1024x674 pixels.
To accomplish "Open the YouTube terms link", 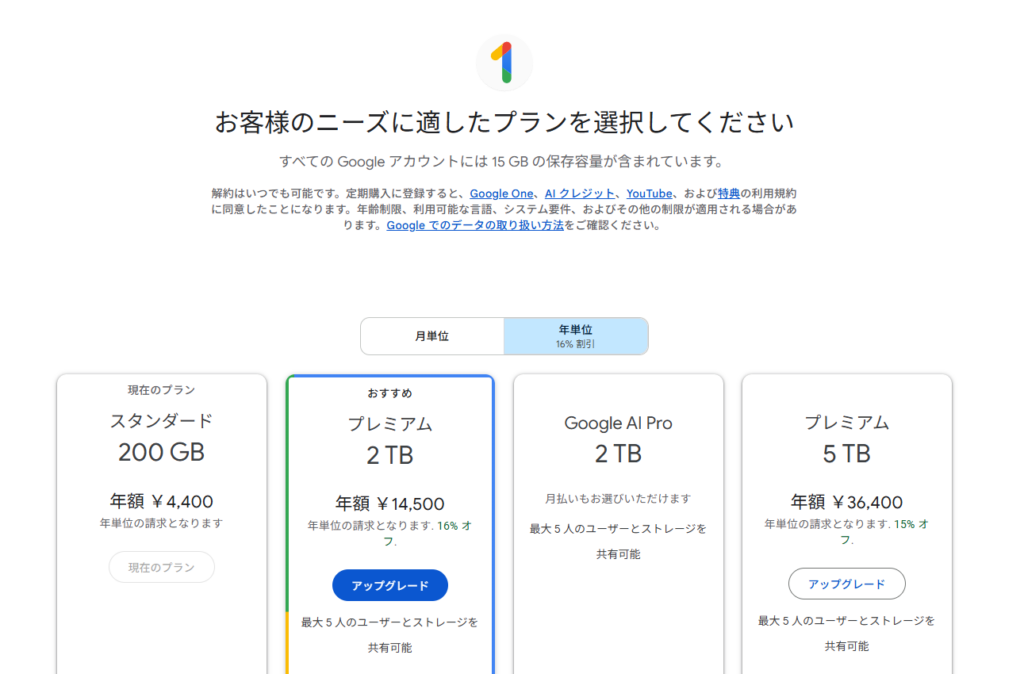I will [x=649, y=193].
